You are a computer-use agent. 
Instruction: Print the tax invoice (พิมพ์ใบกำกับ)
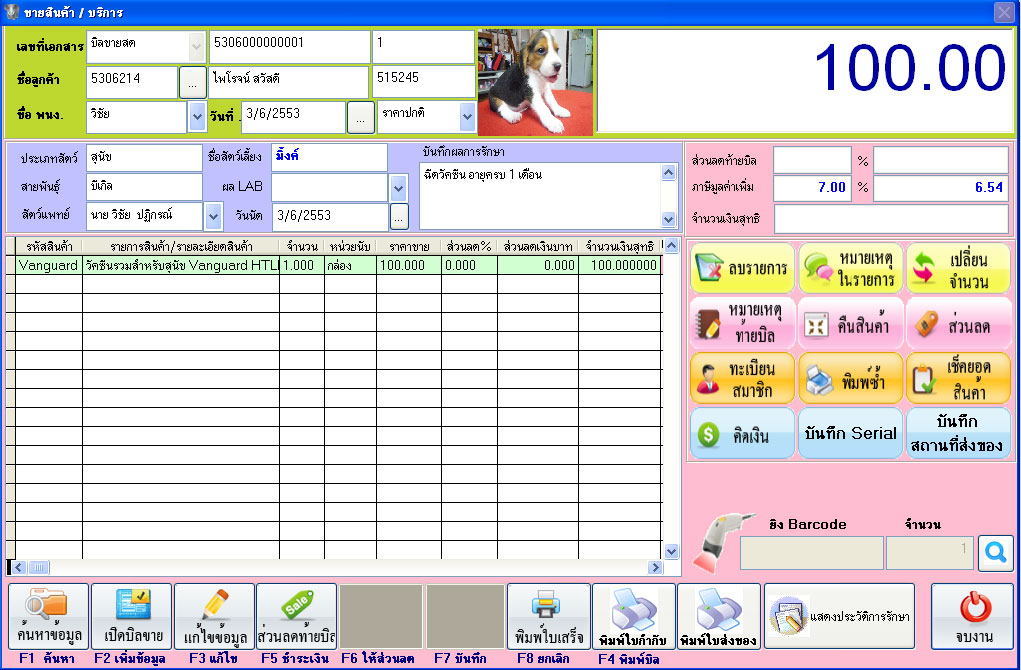[x=633, y=615]
